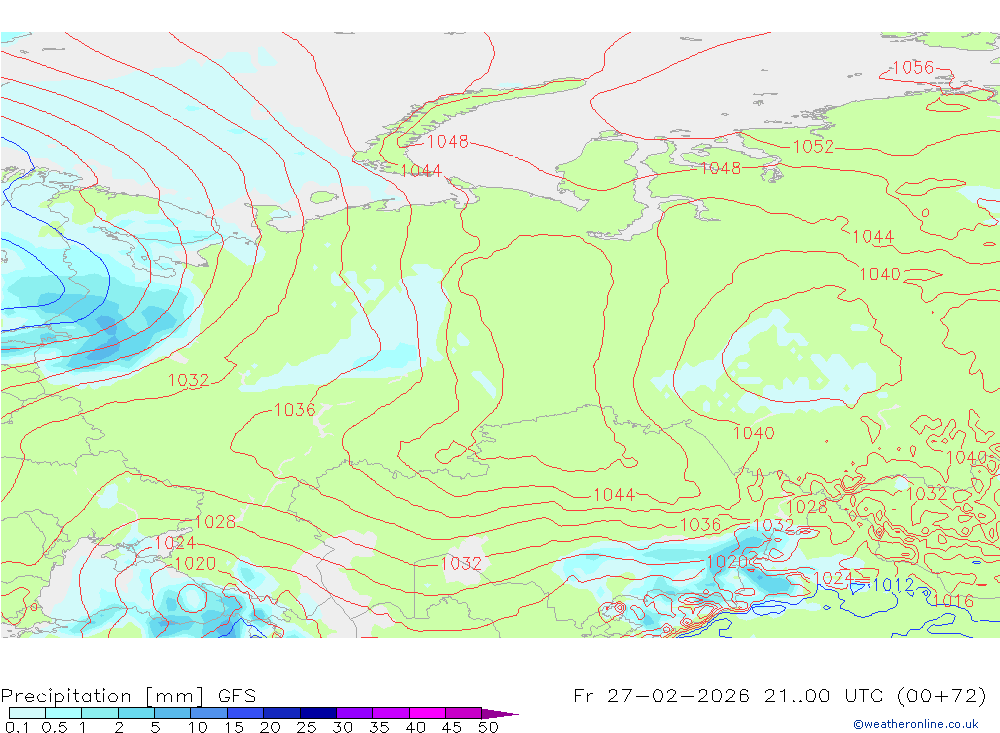The height and width of the screenshot is (733, 1000).
Task: Pick the 5–10 mm legend swatch
Action: point(172,713)
